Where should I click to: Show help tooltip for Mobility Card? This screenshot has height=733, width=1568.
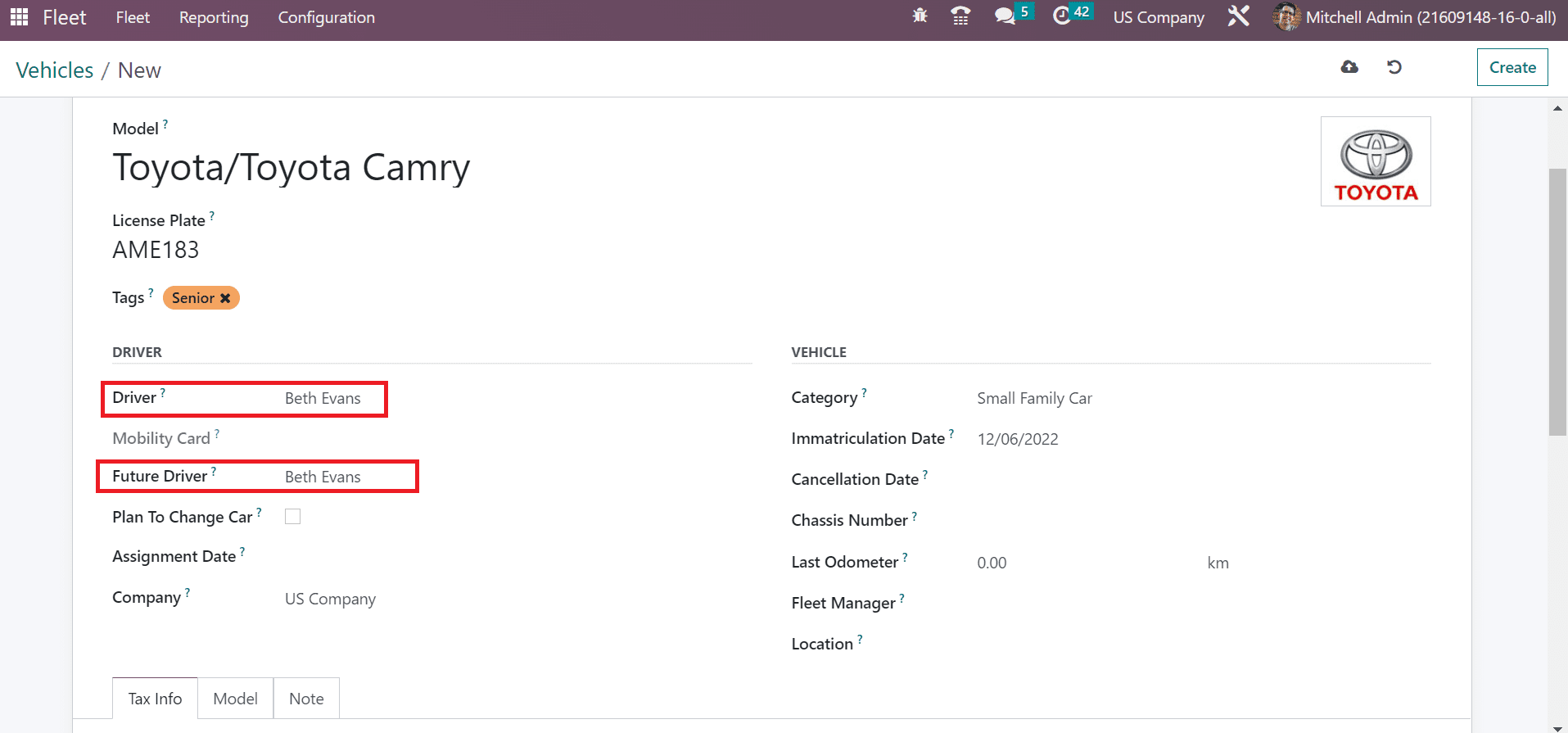point(217,433)
